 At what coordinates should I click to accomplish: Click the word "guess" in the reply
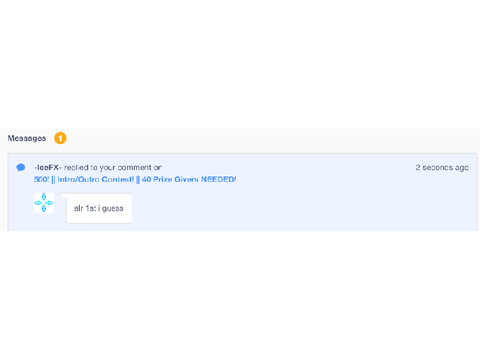click(x=113, y=209)
